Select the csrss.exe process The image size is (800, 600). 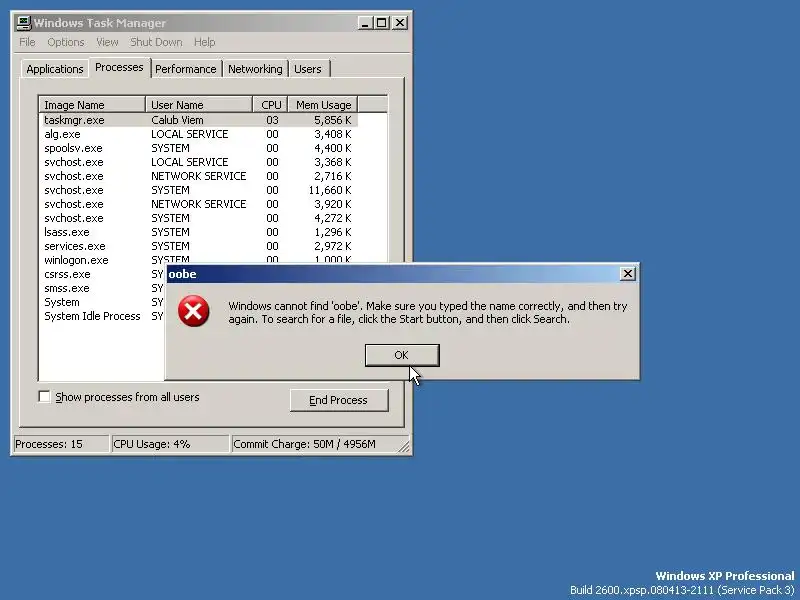102,274
